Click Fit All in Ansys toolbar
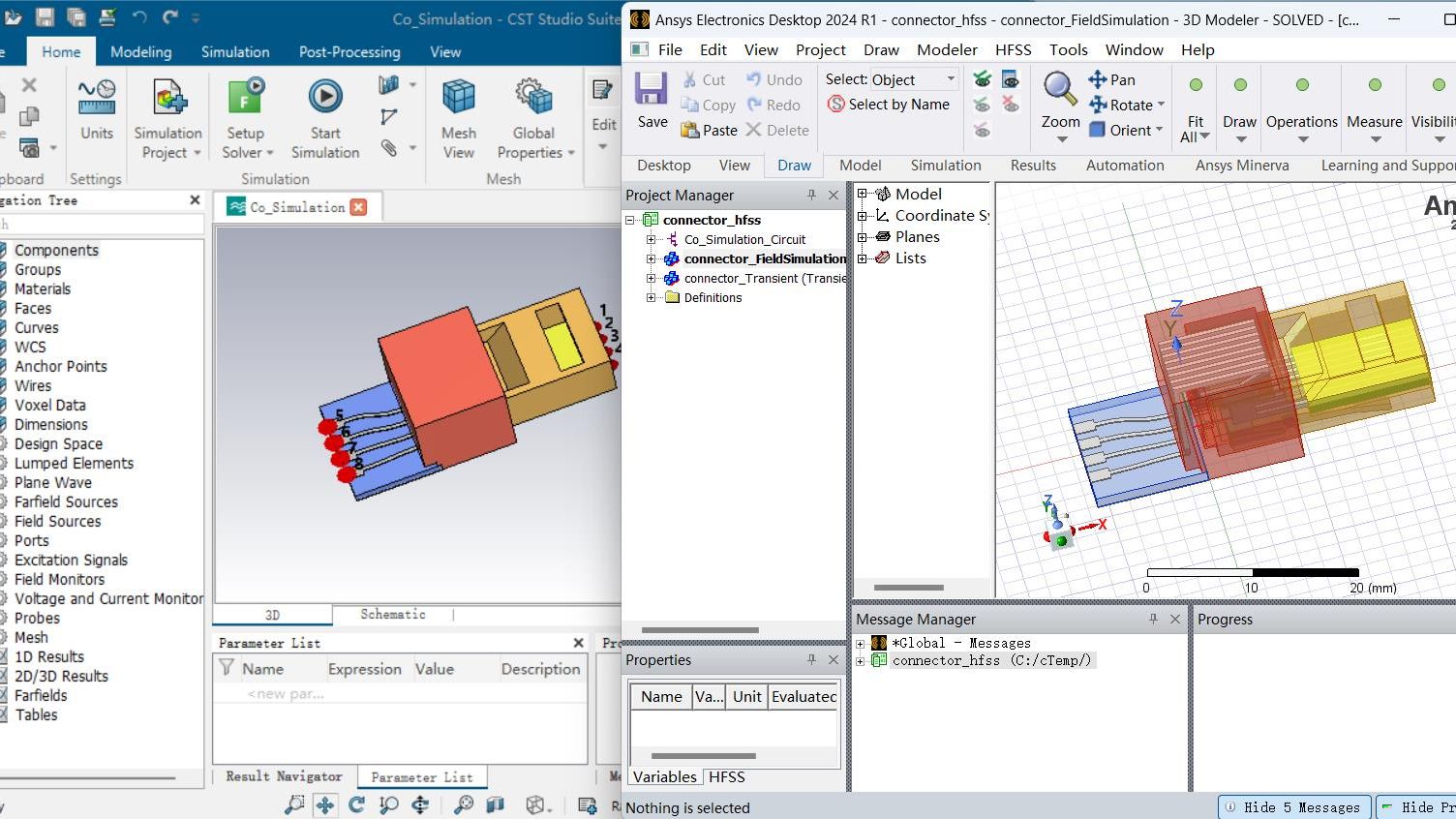The width and height of the screenshot is (1456, 819). [1196, 109]
